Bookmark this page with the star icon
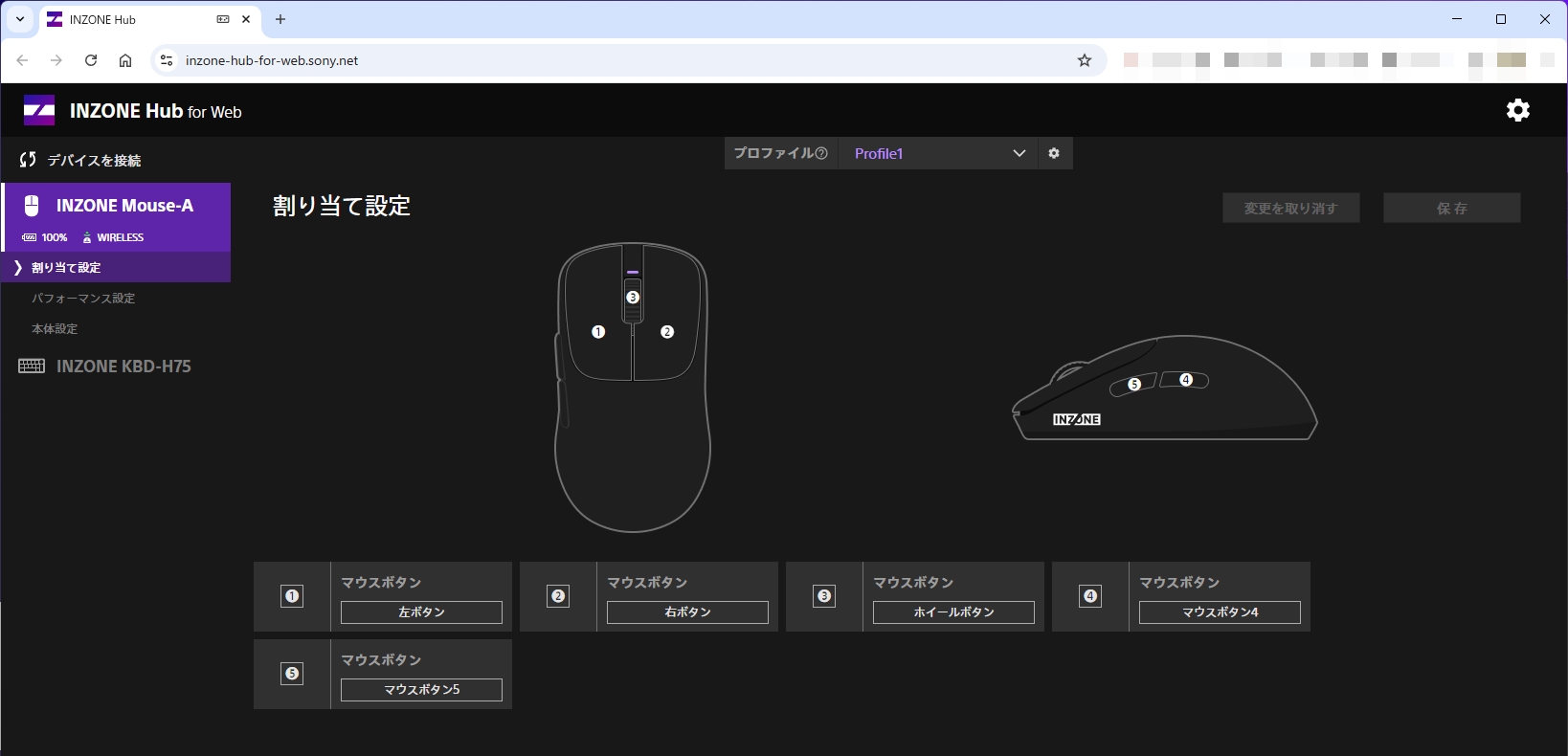The height and width of the screenshot is (756, 1568). coord(1085,60)
